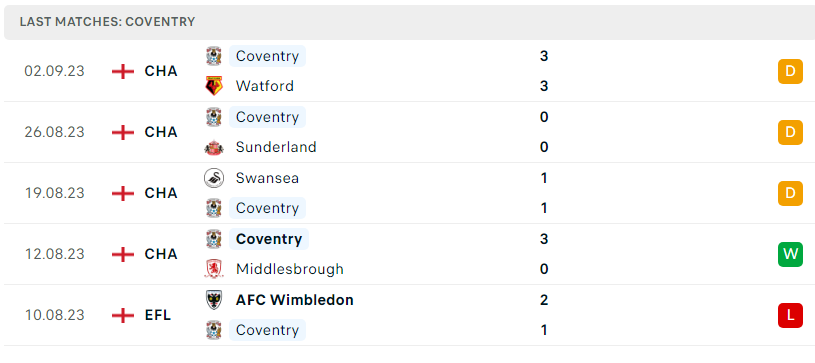Click the D badge for 02.09.23 match
The height and width of the screenshot is (363, 815).
(x=790, y=71)
